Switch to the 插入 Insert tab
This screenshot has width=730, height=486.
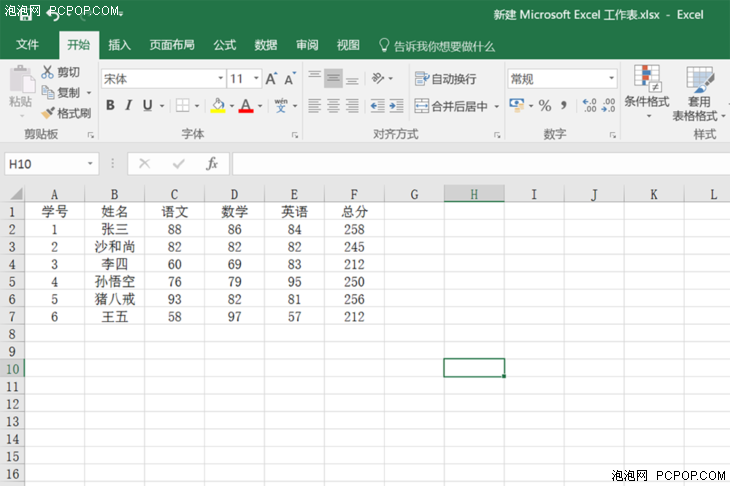click(x=120, y=45)
